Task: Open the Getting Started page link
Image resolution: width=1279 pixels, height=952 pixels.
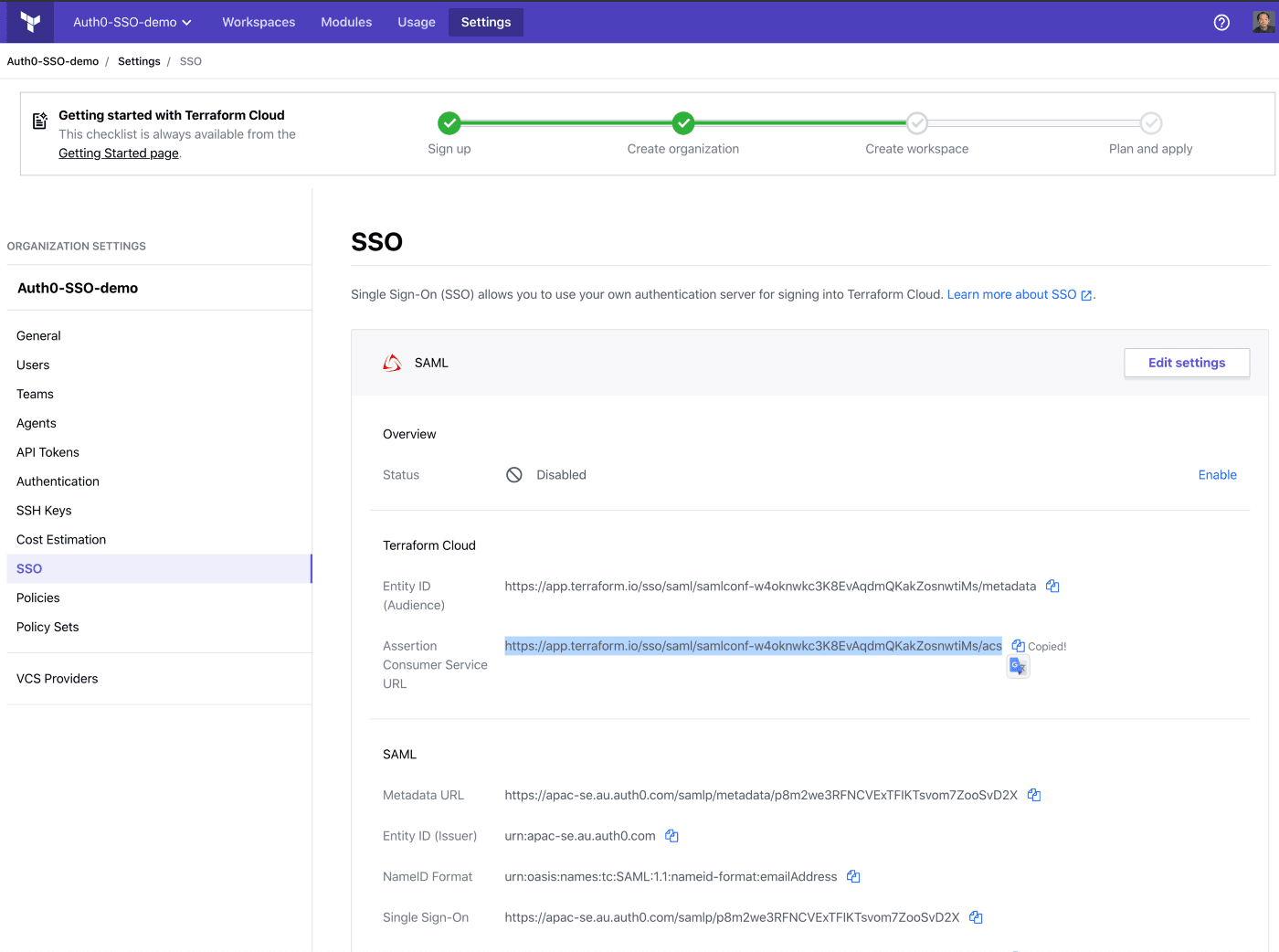Action: [x=119, y=153]
